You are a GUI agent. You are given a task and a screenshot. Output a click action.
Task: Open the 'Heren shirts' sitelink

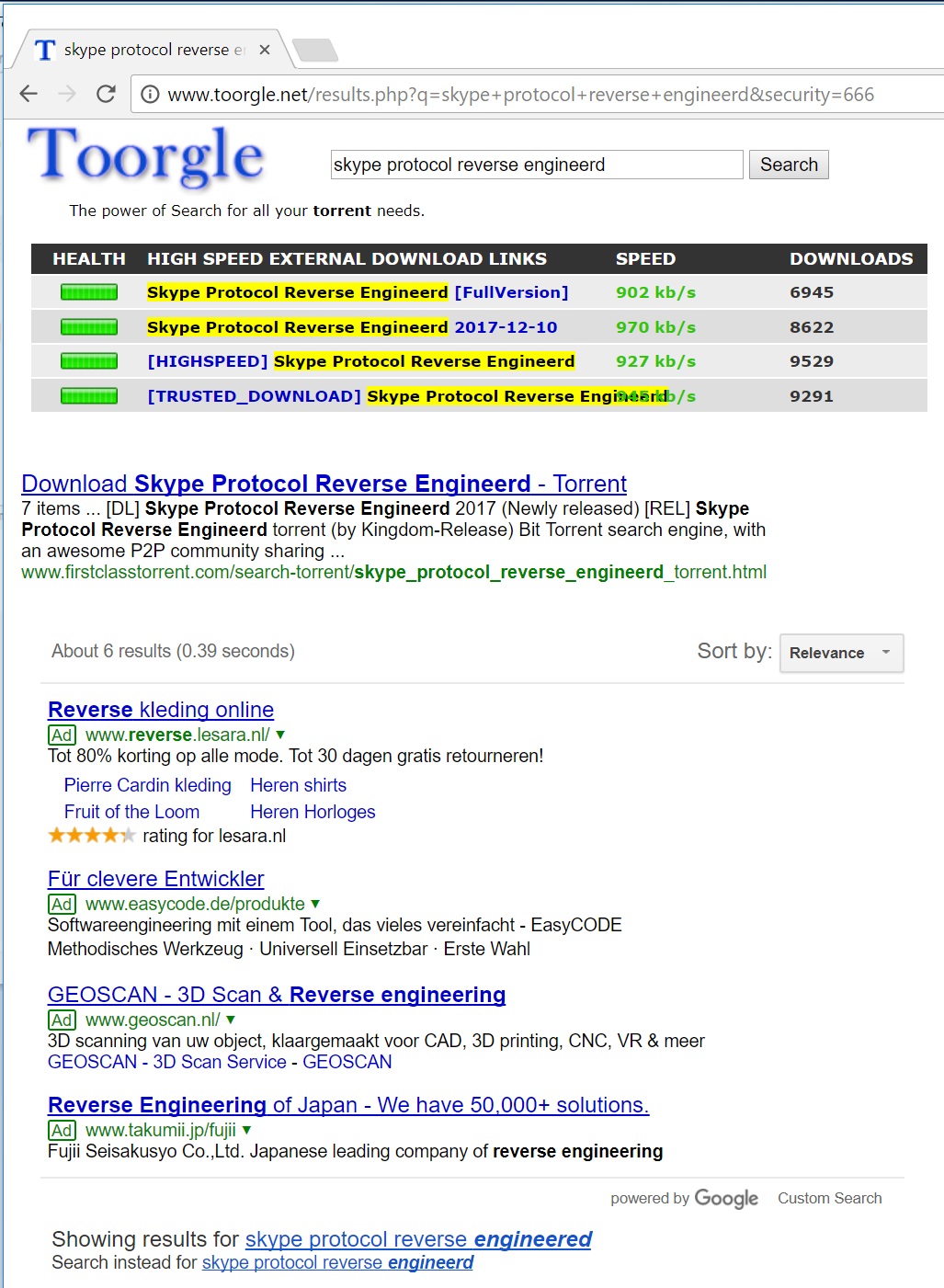[299, 785]
